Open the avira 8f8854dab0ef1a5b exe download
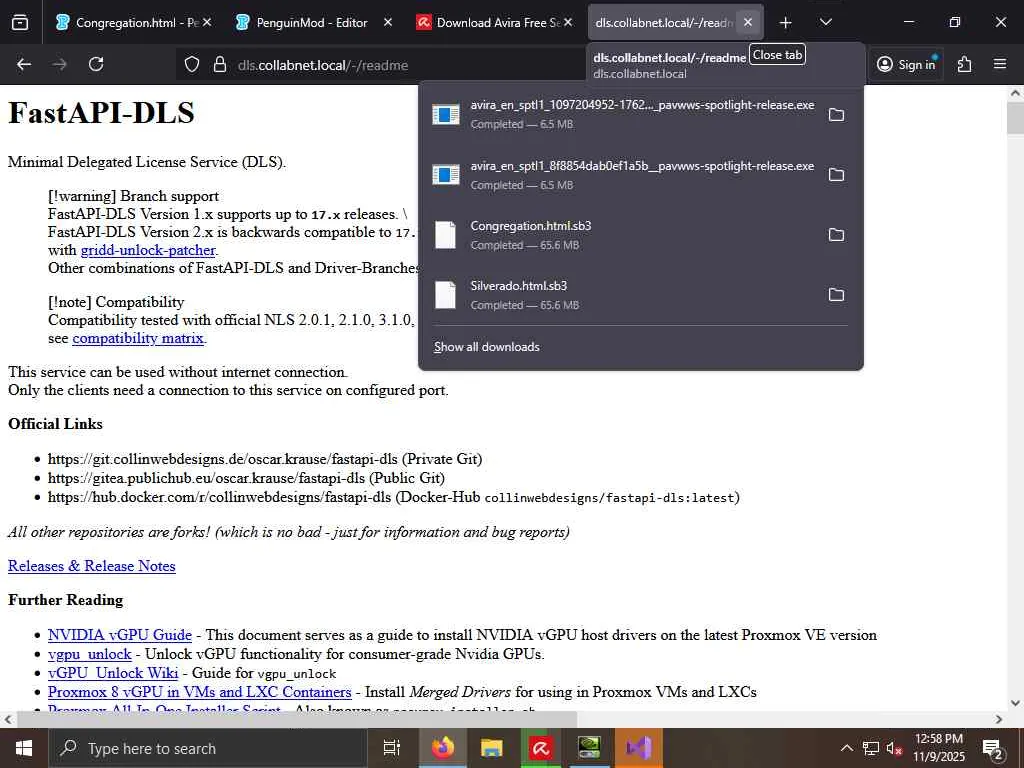This screenshot has width=1024, height=768. click(623, 175)
